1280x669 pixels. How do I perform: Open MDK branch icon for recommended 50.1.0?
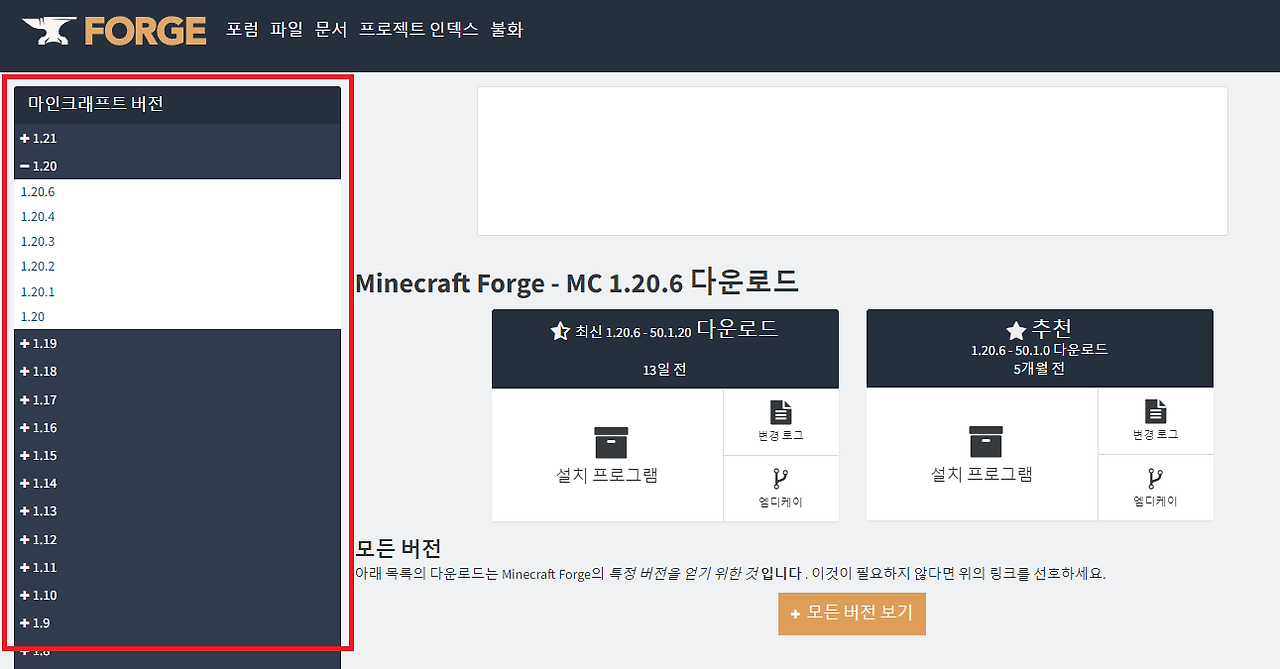coord(1155,477)
